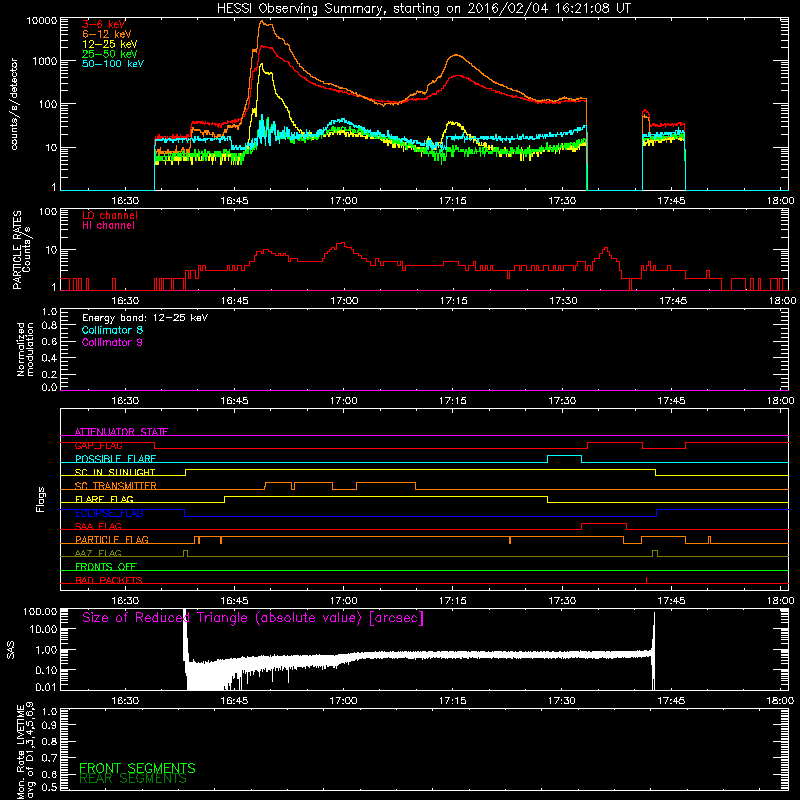
Task: Click the POSSIBLE FLARE raised cyan segment
Action: (564, 456)
